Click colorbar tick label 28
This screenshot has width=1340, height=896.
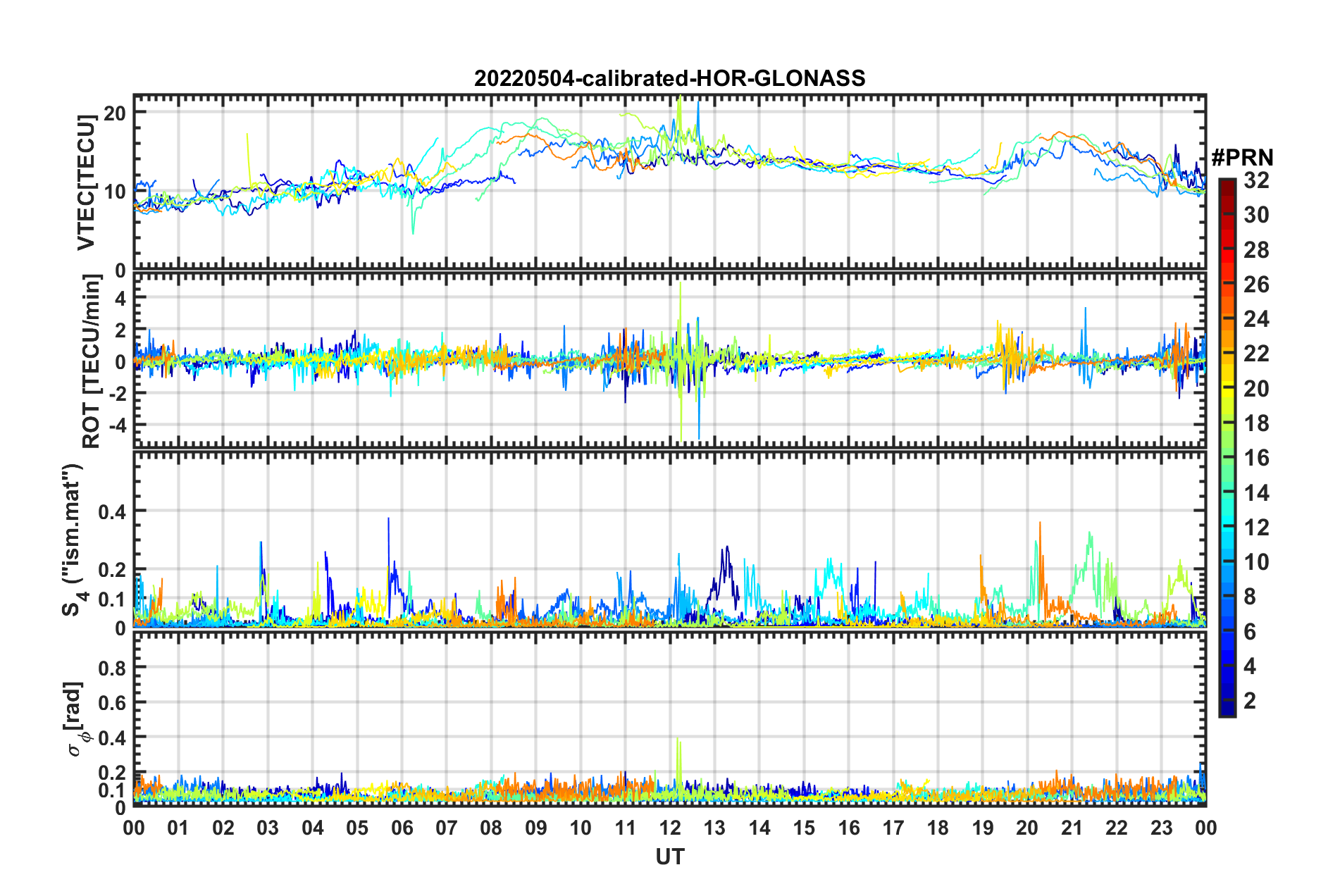[x=1256, y=250]
